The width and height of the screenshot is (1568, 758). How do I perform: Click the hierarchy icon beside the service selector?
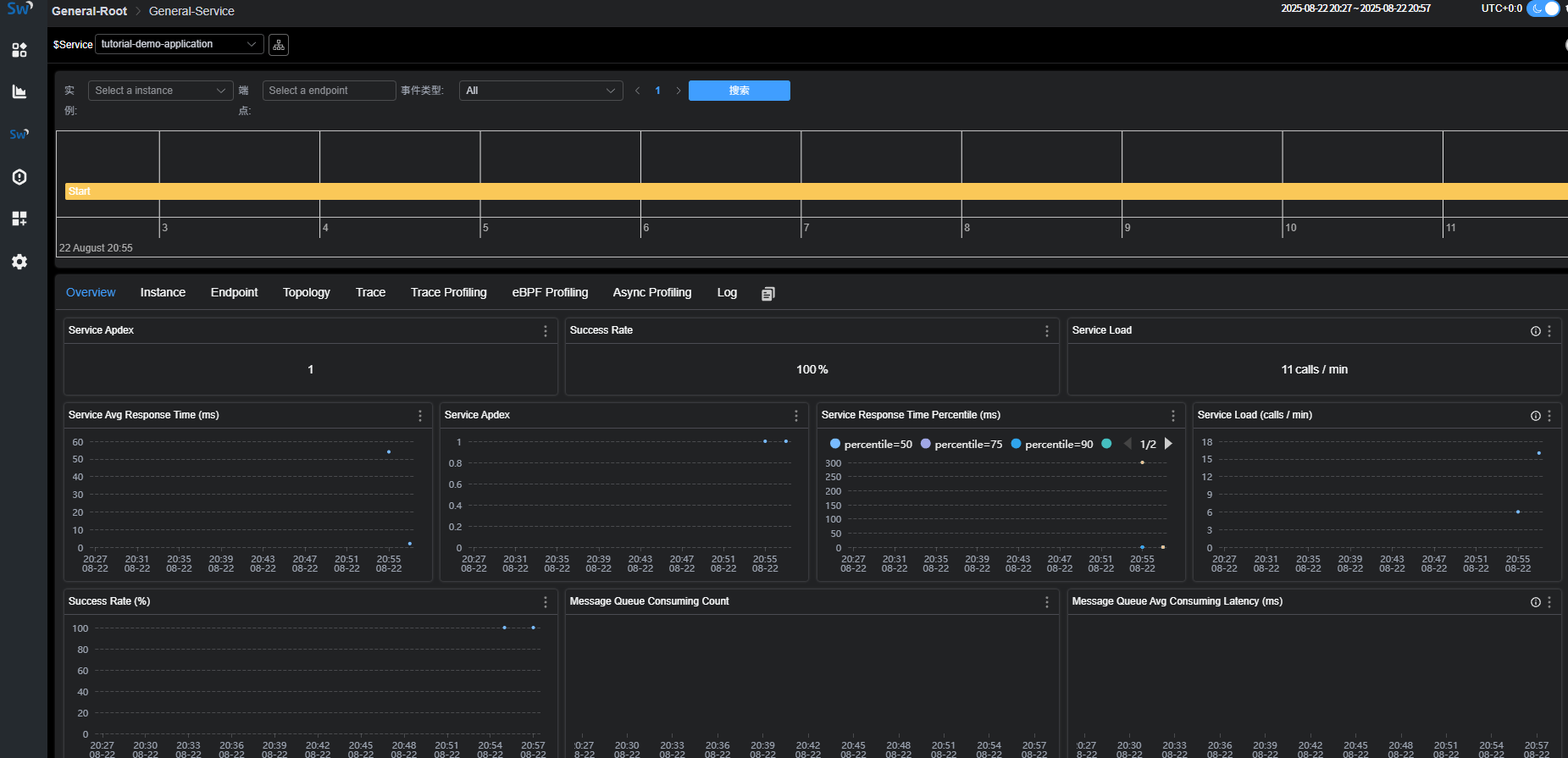279,45
